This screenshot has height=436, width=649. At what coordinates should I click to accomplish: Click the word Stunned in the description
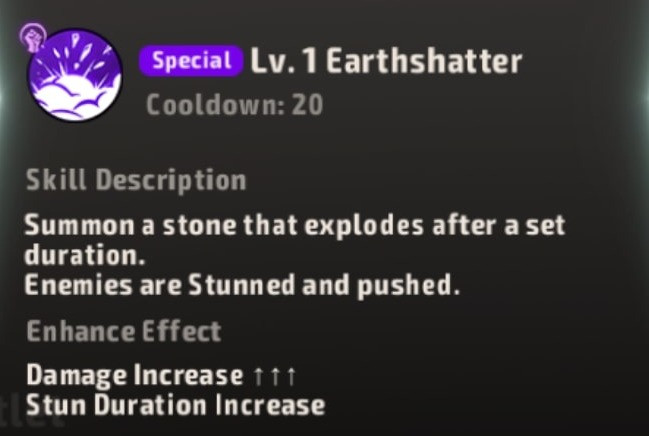pos(242,285)
